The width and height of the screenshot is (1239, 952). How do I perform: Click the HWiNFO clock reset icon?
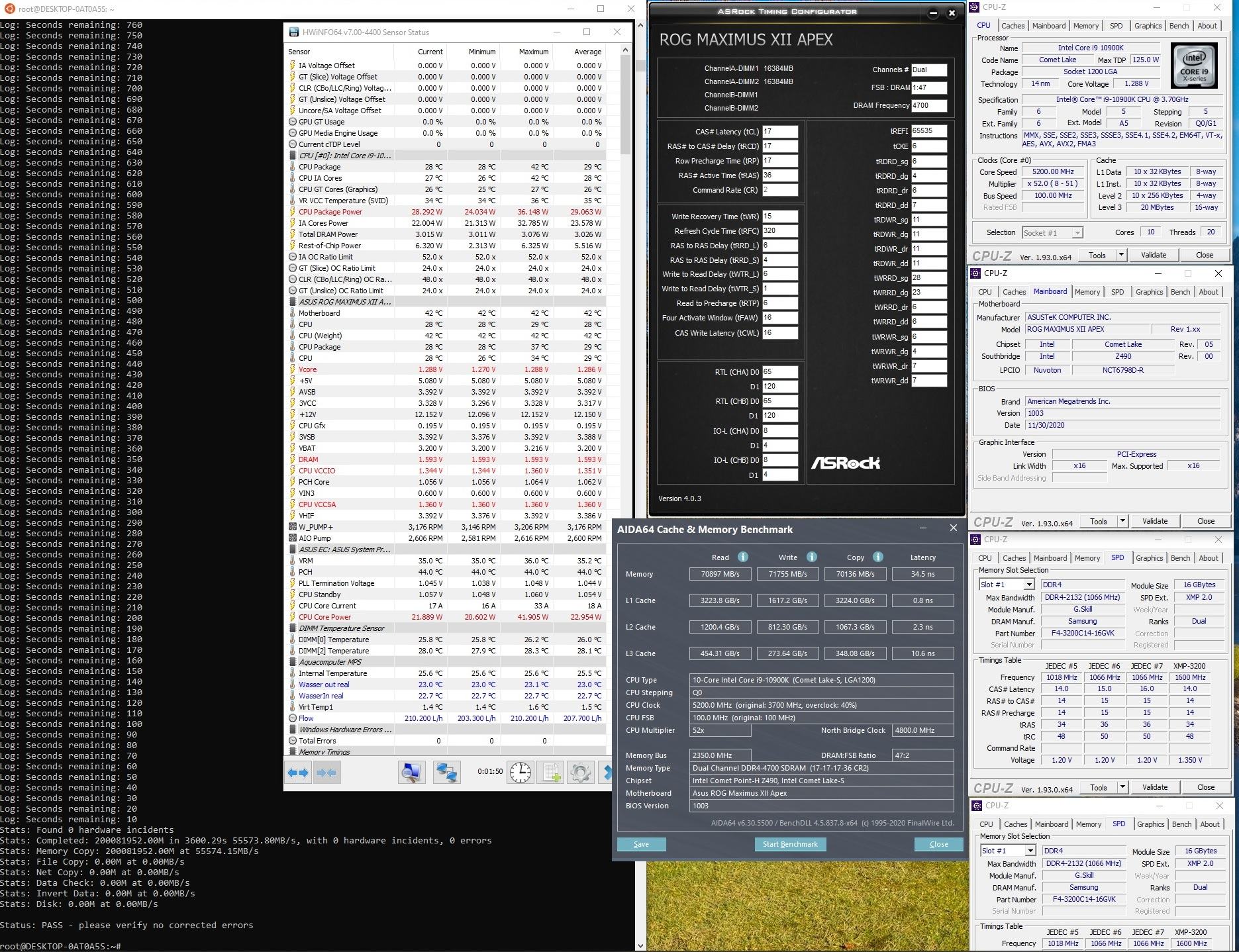click(x=520, y=772)
